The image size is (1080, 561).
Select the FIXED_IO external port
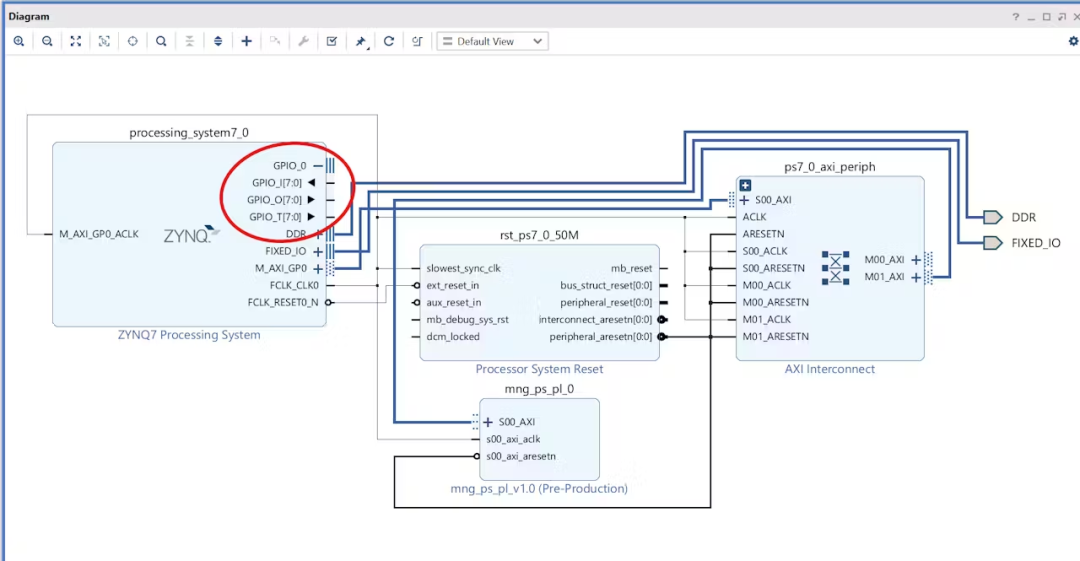[993, 243]
